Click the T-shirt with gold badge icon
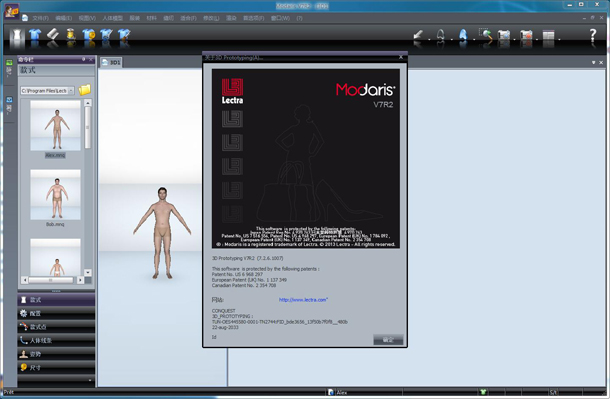The width and height of the screenshot is (610, 399). (89, 35)
